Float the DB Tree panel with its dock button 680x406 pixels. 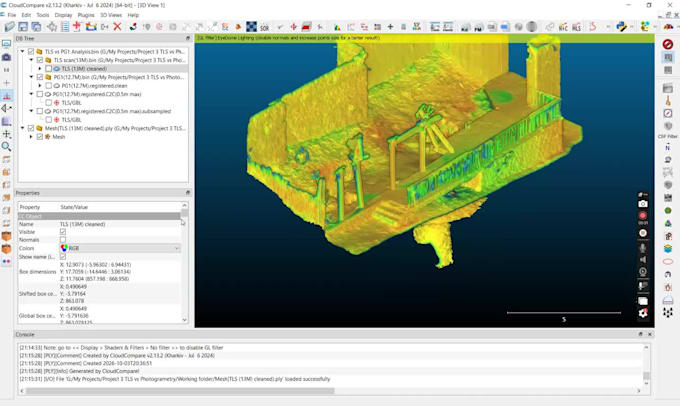point(187,39)
